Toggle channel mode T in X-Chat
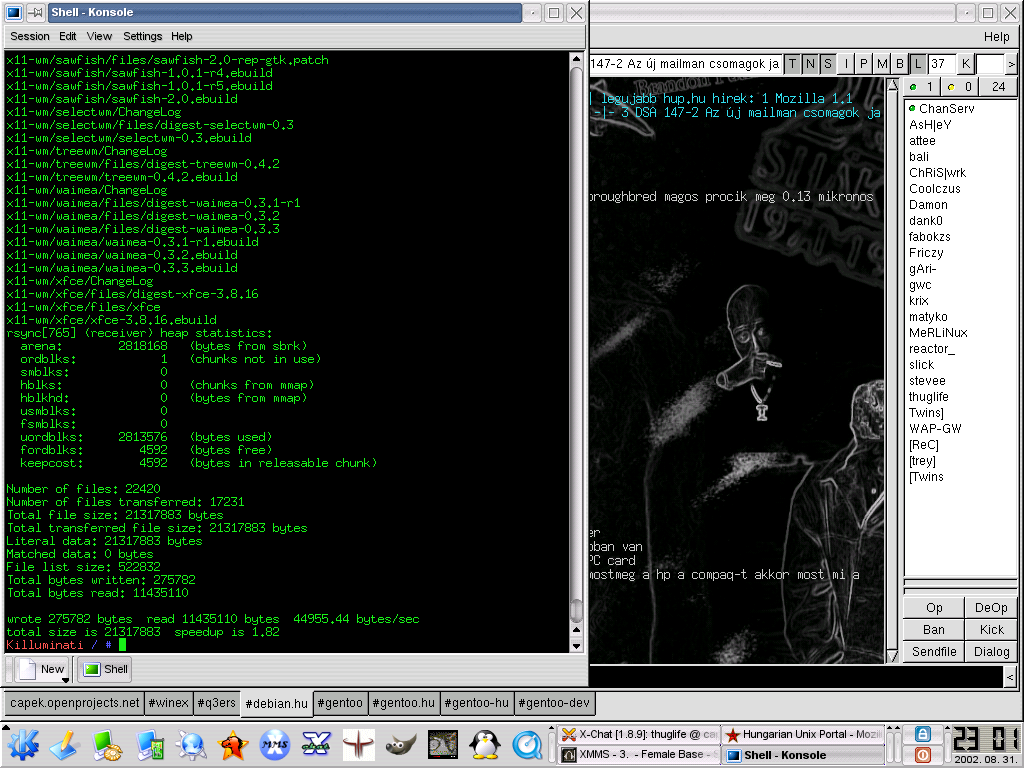The image size is (1024, 768). 792,63
